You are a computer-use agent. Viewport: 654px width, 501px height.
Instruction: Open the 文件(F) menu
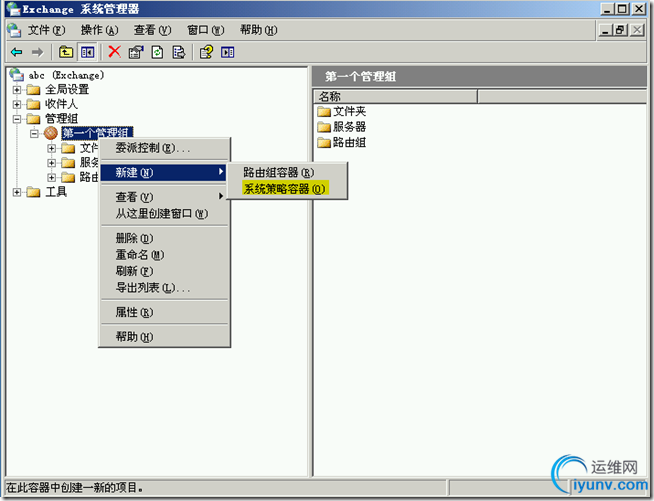47,30
